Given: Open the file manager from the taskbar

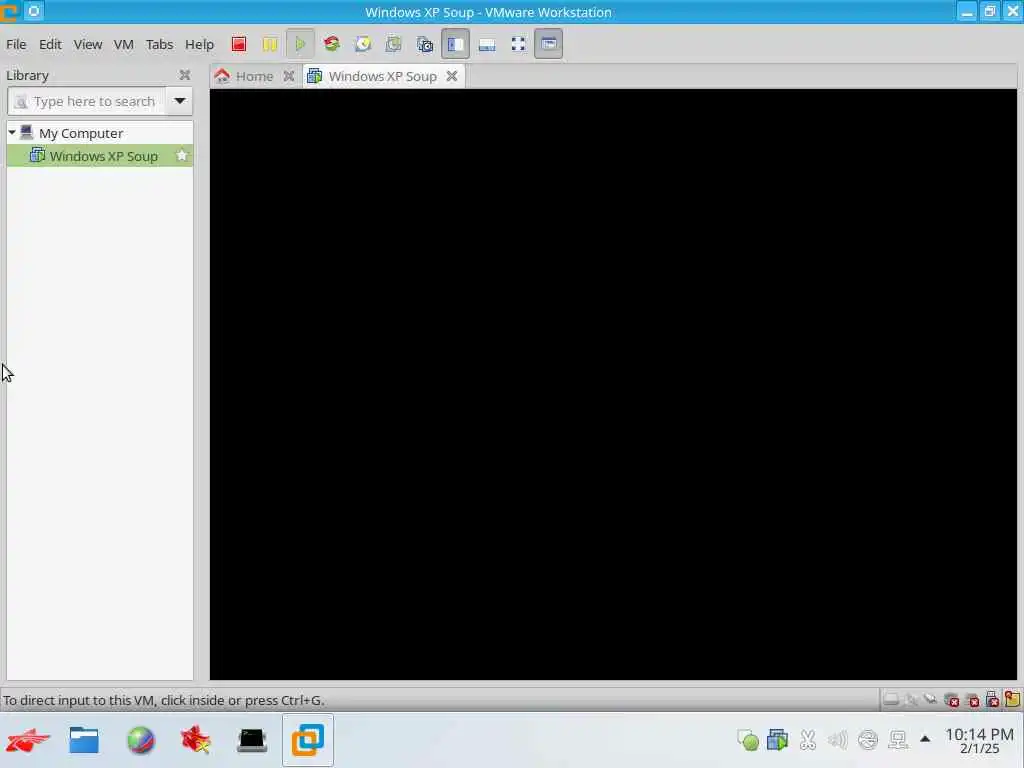Looking at the screenshot, I should coord(84,741).
